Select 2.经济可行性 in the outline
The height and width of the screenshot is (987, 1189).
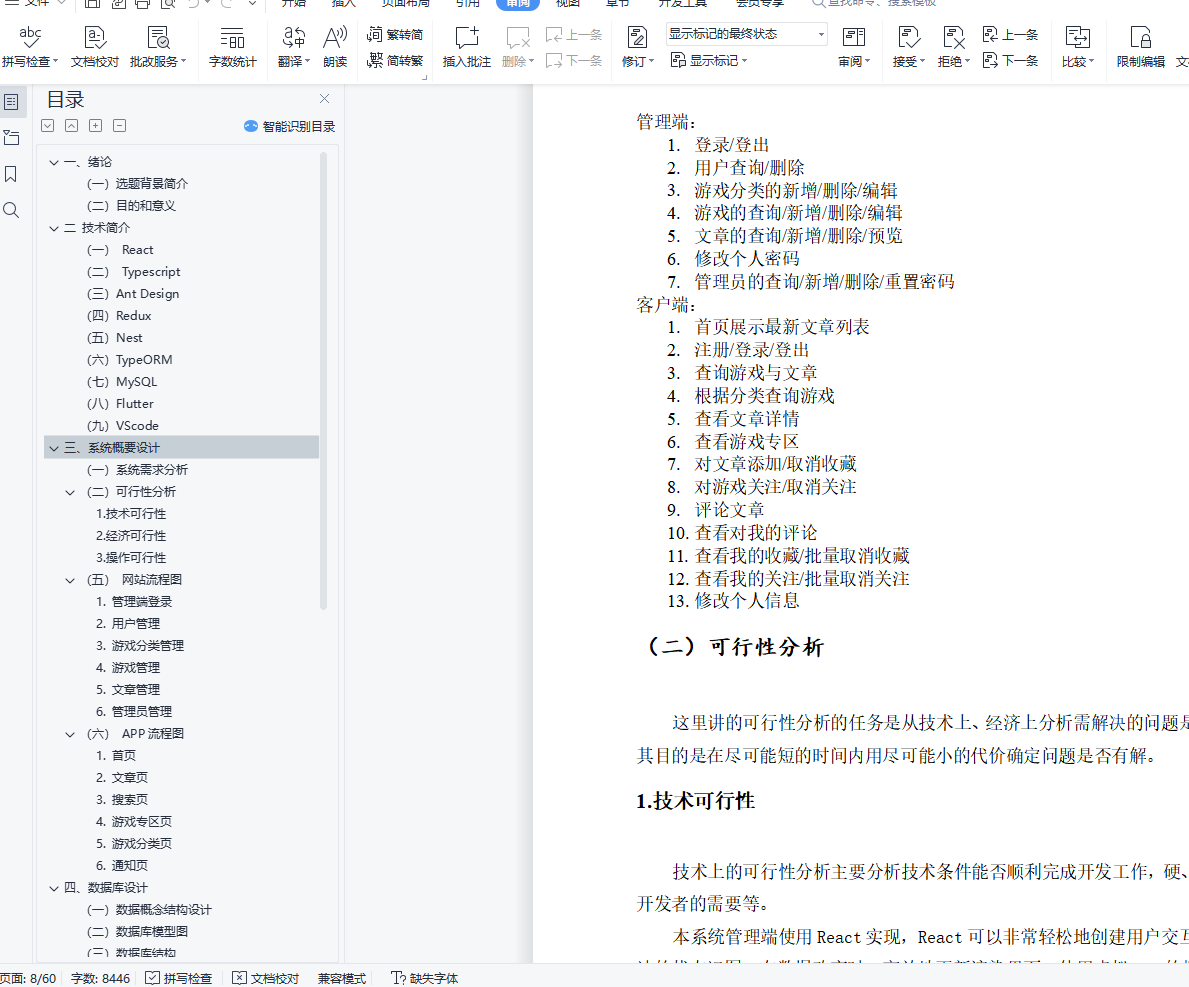[130, 535]
